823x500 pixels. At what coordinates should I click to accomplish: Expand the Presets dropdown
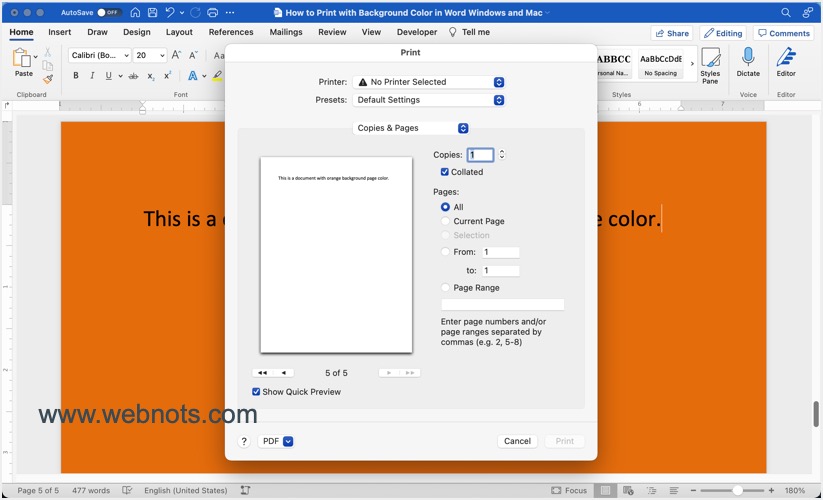pyautogui.click(x=428, y=100)
